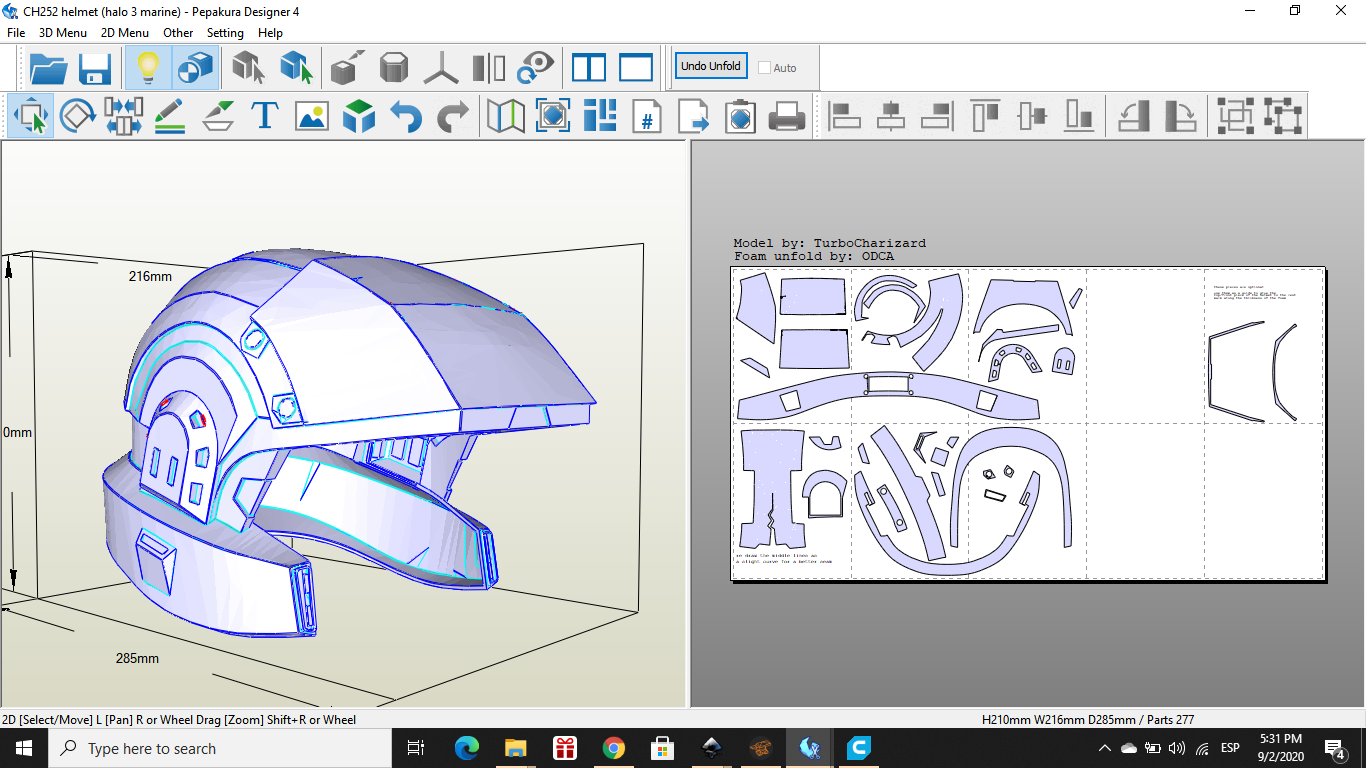Image resolution: width=1366 pixels, height=768 pixels.
Task: Switch to the single-pane window layout
Action: [x=636, y=68]
